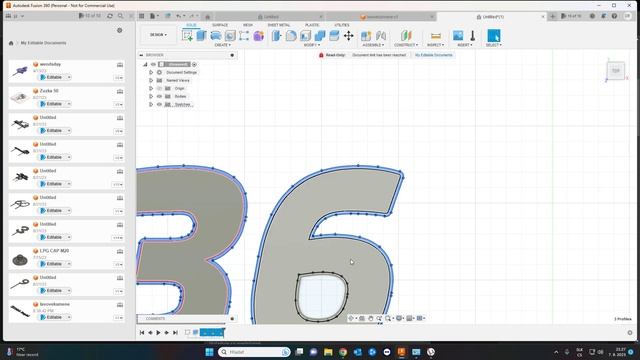Select the Create Sketch tool

188,36
